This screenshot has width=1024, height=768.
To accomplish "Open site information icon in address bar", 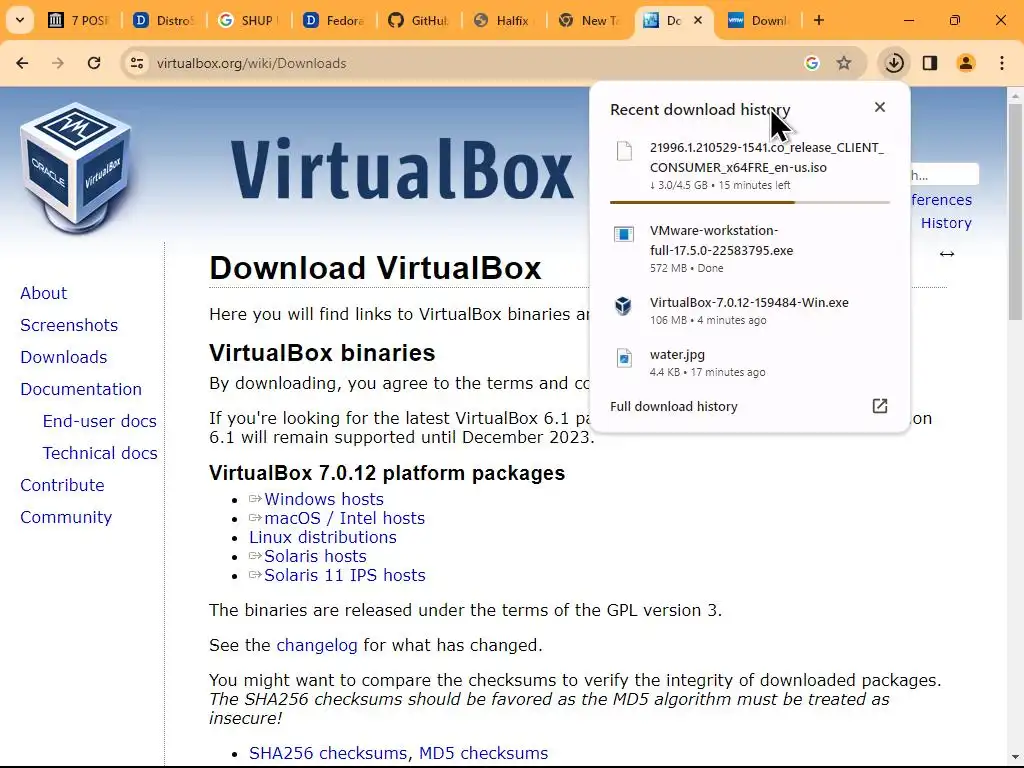I will [x=137, y=63].
